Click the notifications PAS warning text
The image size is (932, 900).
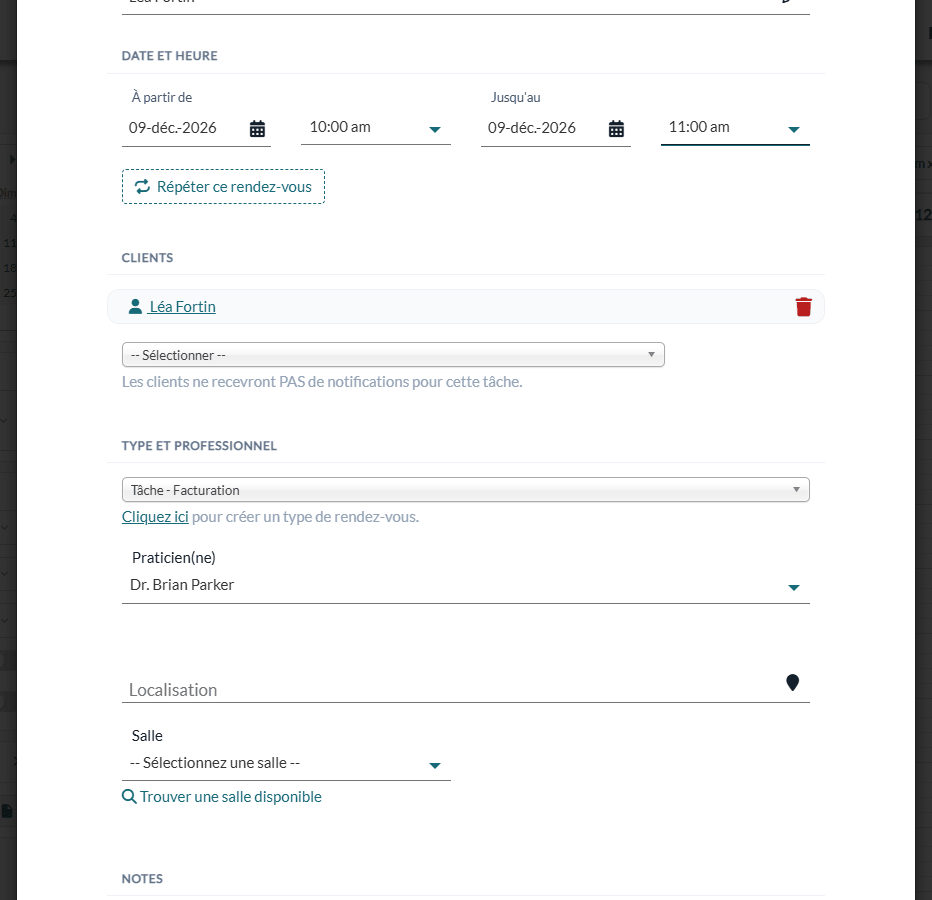[322, 382]
